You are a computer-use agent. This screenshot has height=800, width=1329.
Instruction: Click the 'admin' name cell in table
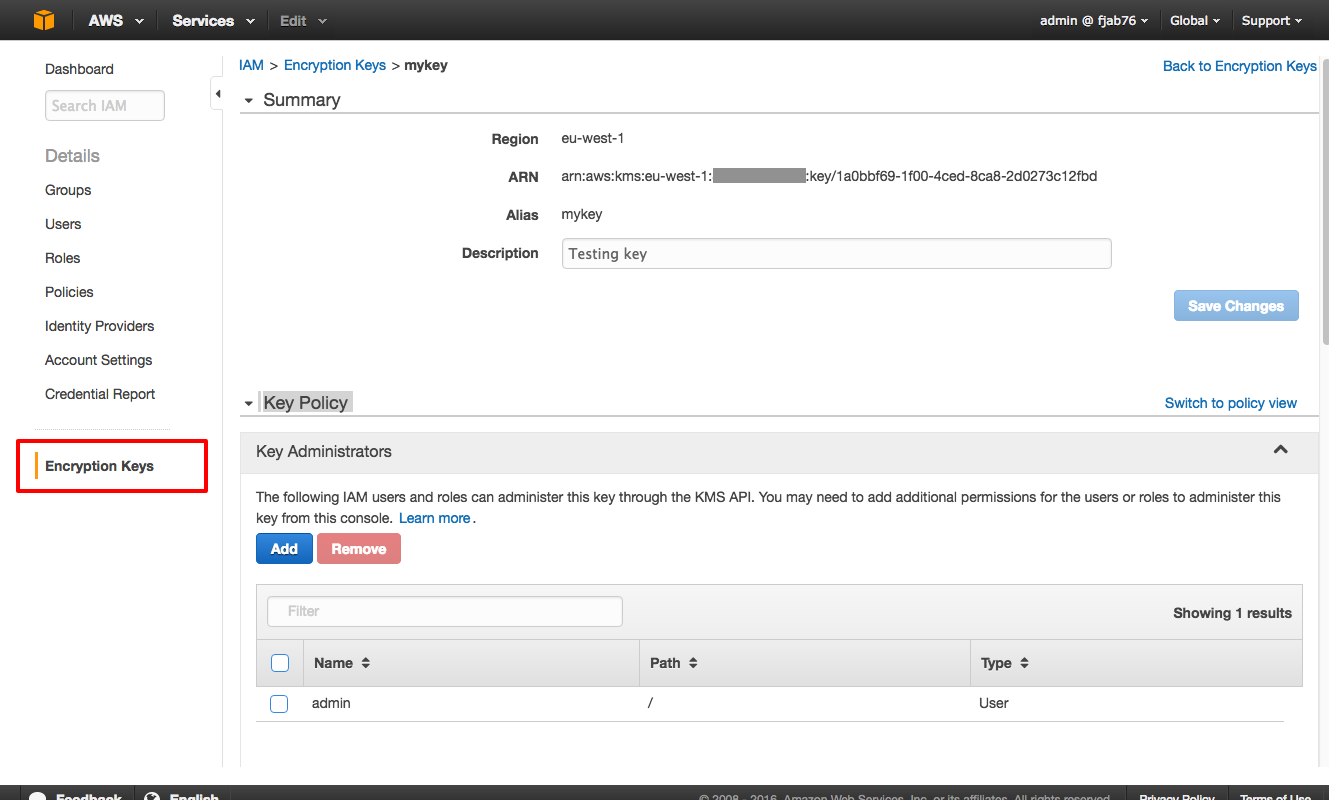tap(331, 703)
